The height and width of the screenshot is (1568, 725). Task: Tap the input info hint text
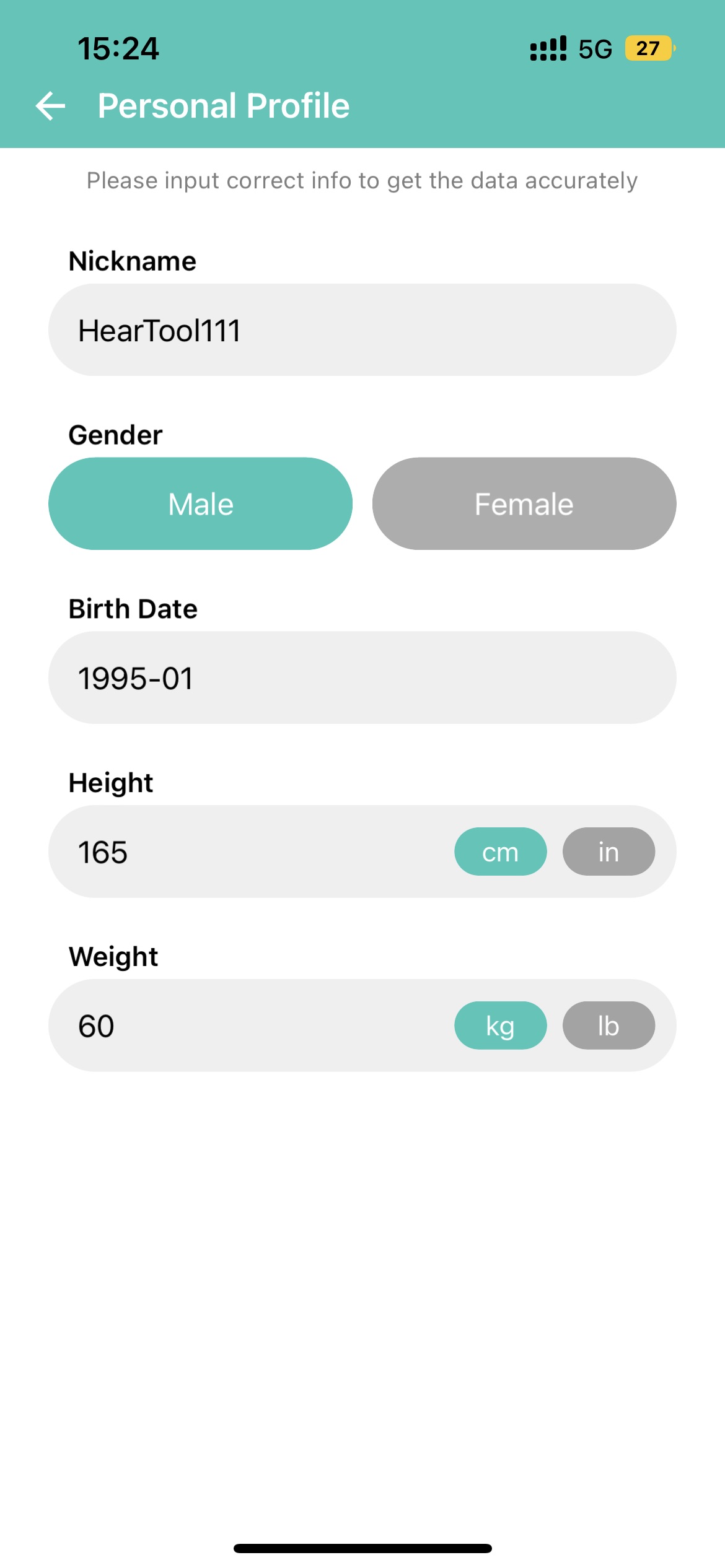tap(362, 181)
